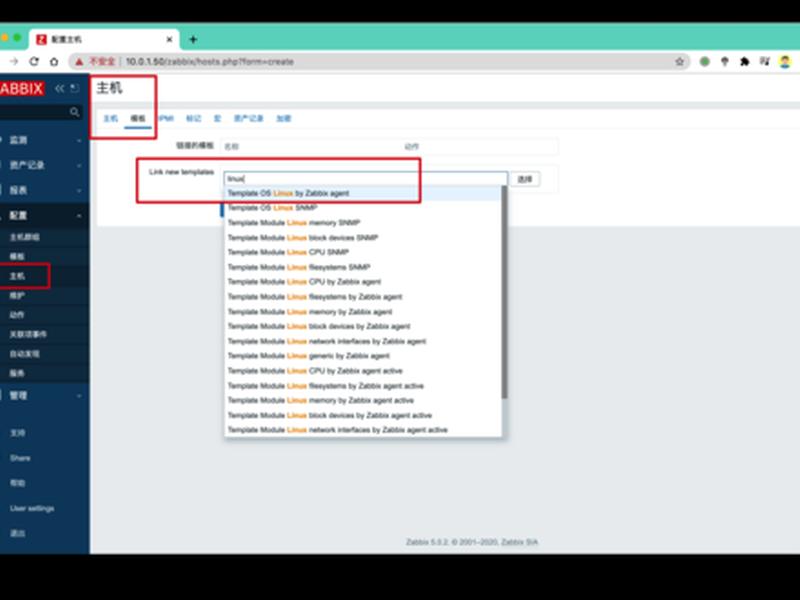800x600 pixels.
Task: Select Linux generic by Zabbix agent option
Action: coord(362,356)
